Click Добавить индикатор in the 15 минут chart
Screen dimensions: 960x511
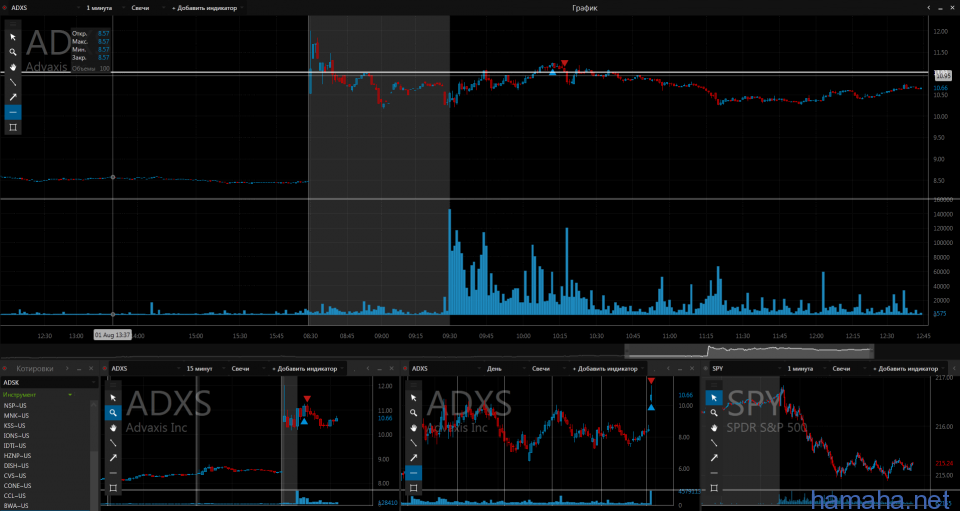click(307, 368)
